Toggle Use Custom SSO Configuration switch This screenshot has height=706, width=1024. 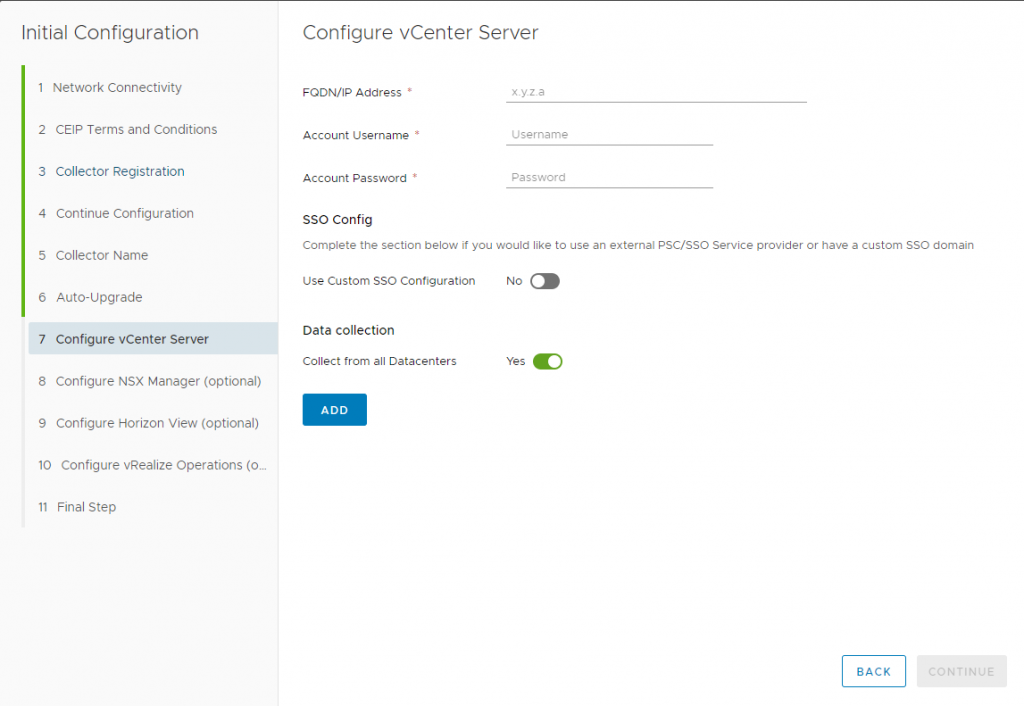[545, 281]
